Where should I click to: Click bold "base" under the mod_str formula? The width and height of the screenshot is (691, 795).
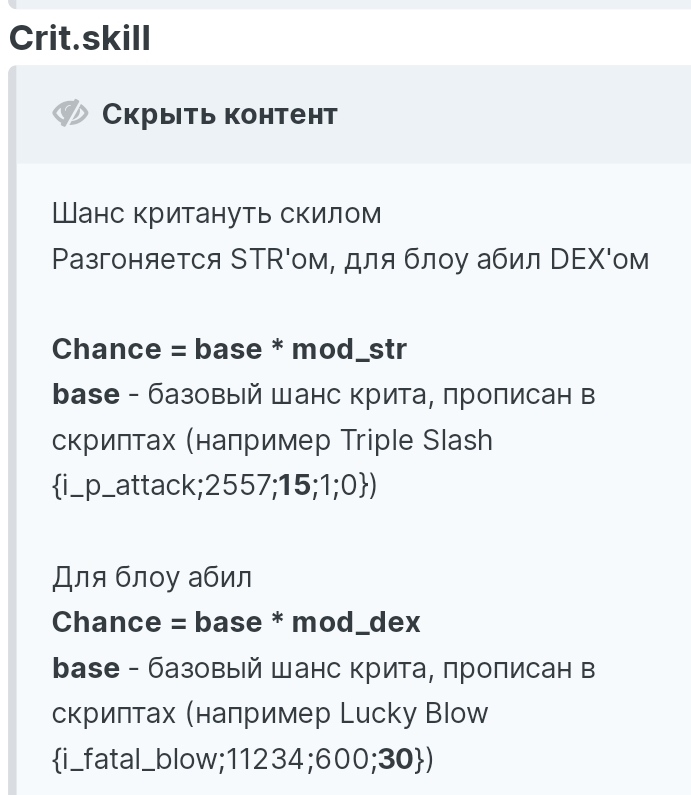(86, 395)
